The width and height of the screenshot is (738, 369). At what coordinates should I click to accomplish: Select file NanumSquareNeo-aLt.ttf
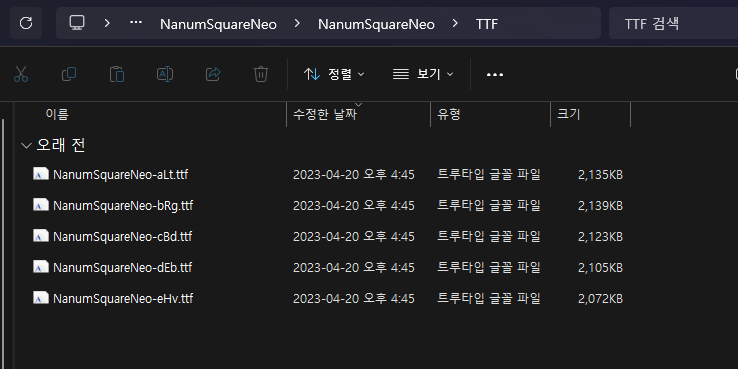[120, 175]
